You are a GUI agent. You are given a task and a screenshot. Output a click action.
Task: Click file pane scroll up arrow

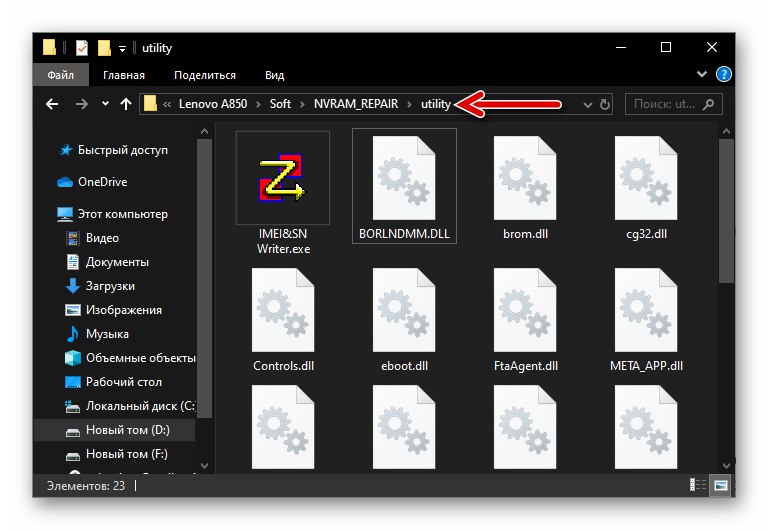click(726, 131)
